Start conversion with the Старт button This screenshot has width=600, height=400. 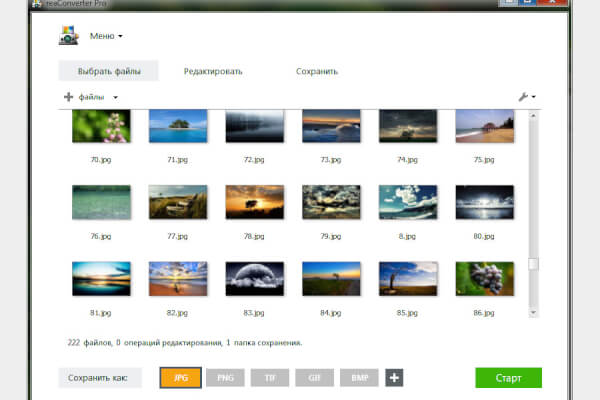[509, 378]
